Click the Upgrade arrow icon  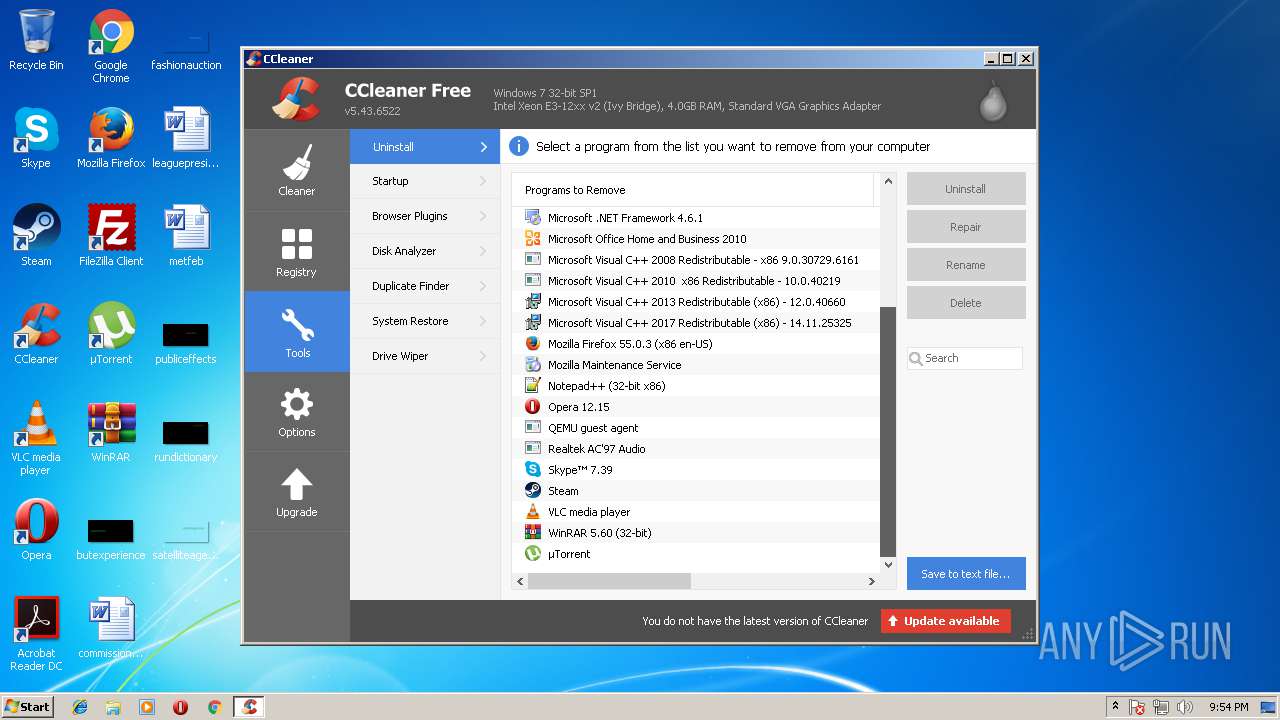[297, 484]
